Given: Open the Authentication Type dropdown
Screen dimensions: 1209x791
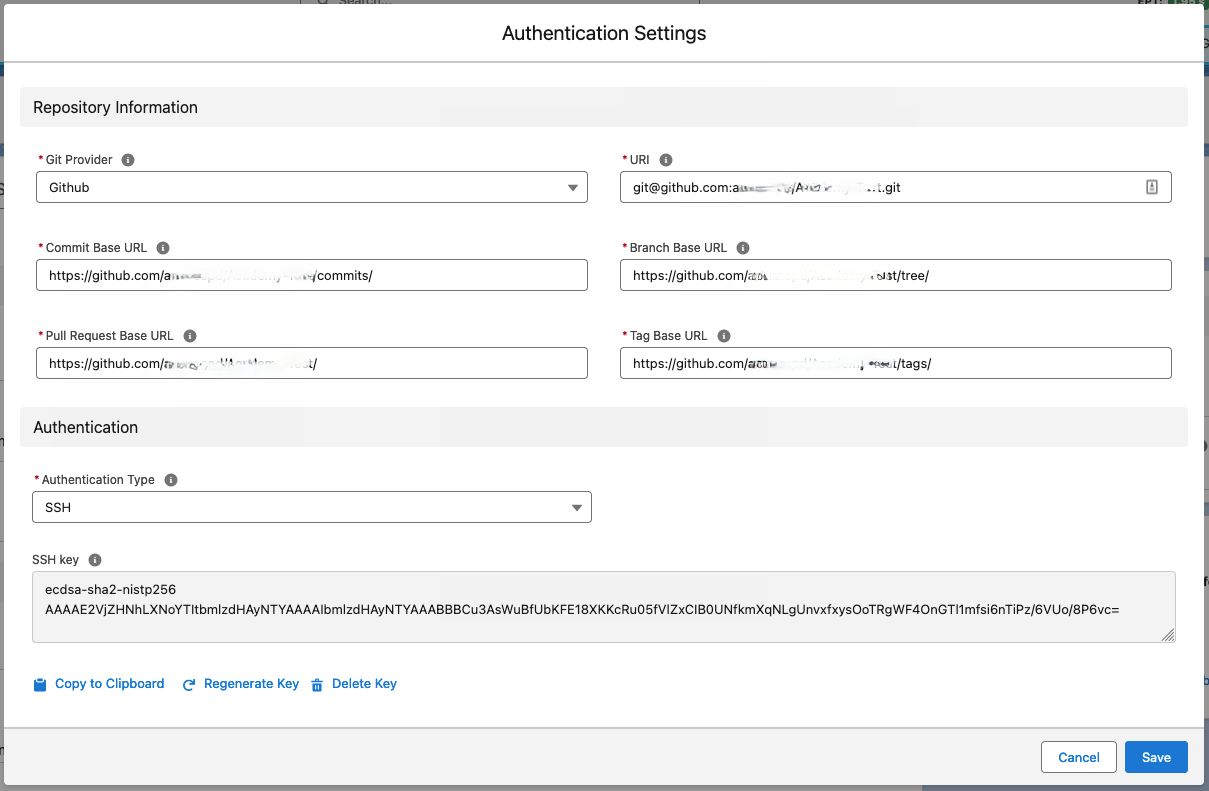Looking at the screenshot, I should (x=312, y=507).
